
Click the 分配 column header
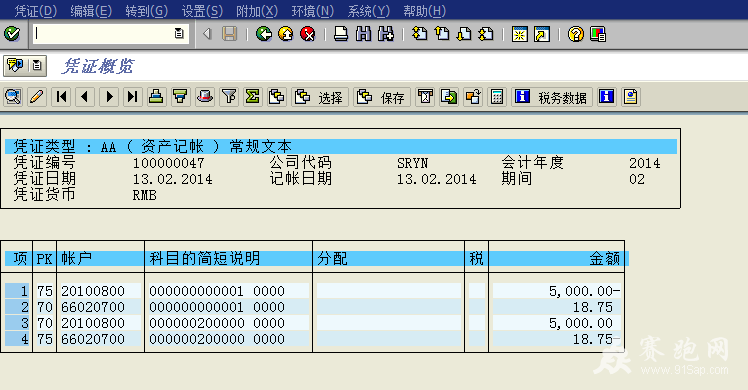332,258
